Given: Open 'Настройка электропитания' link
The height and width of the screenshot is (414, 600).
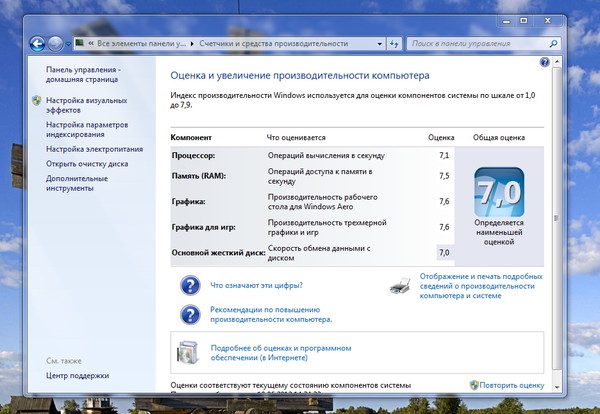Looking at the screenshot, I should [x=95, y=149].
